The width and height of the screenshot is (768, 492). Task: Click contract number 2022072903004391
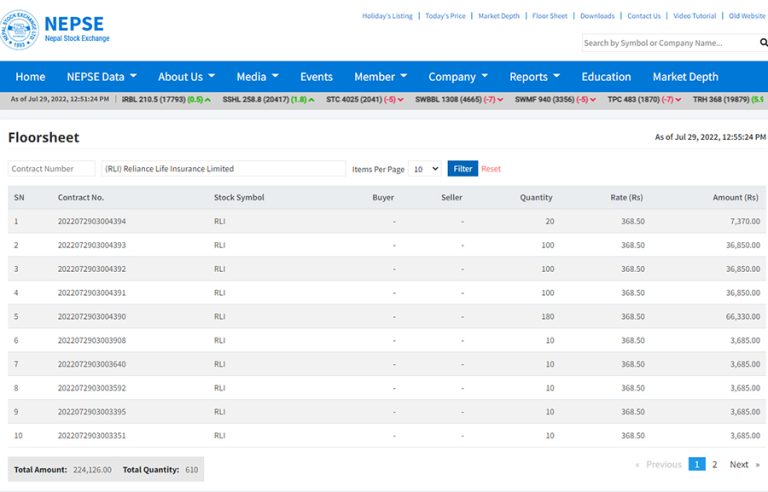[x=92, y=293]
